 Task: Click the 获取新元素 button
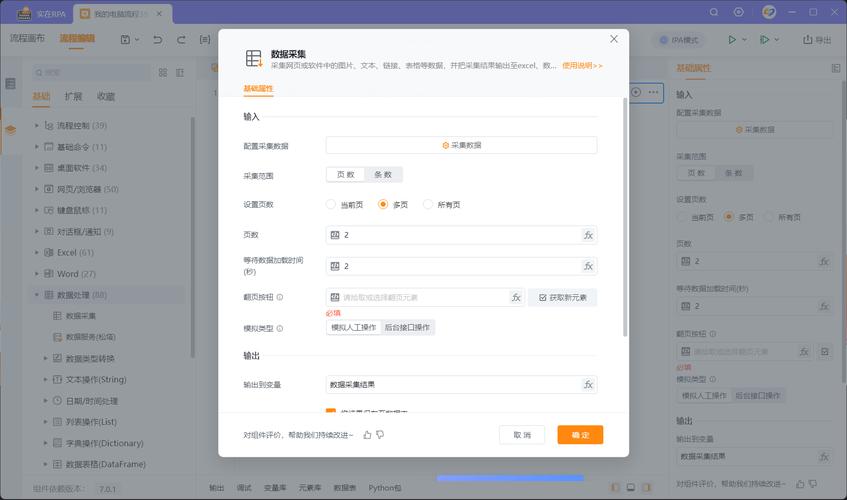(x=562, y=298)
